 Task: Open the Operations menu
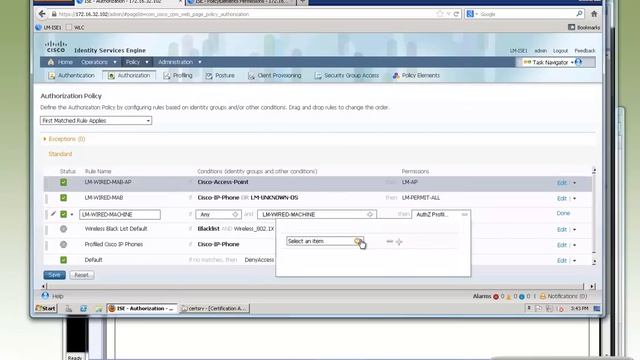click(x=99, y=62)
